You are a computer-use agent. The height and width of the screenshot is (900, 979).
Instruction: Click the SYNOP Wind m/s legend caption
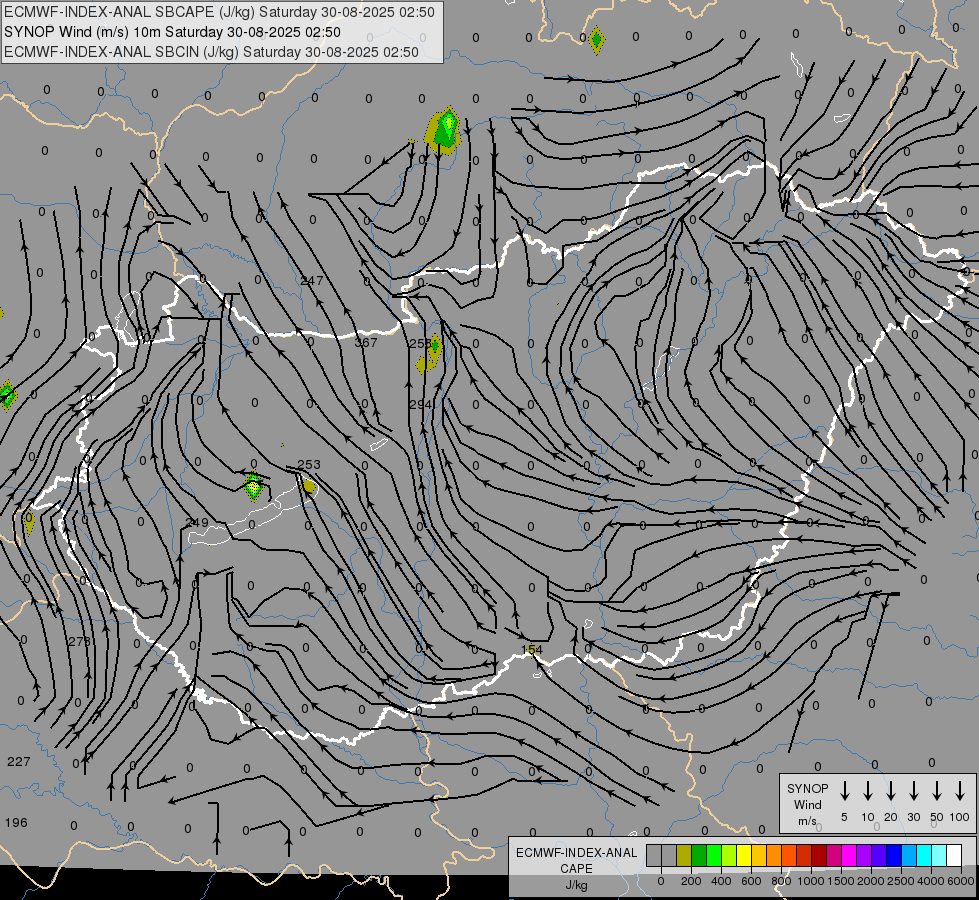pos(807,804)
